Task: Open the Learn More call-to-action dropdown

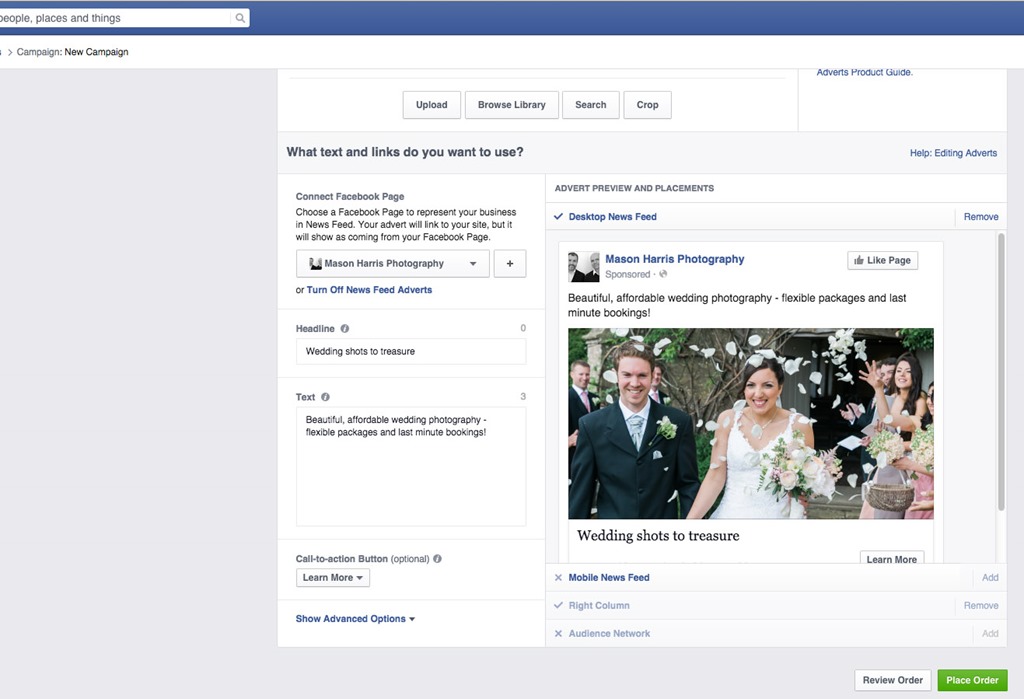Action: (333, 578)
